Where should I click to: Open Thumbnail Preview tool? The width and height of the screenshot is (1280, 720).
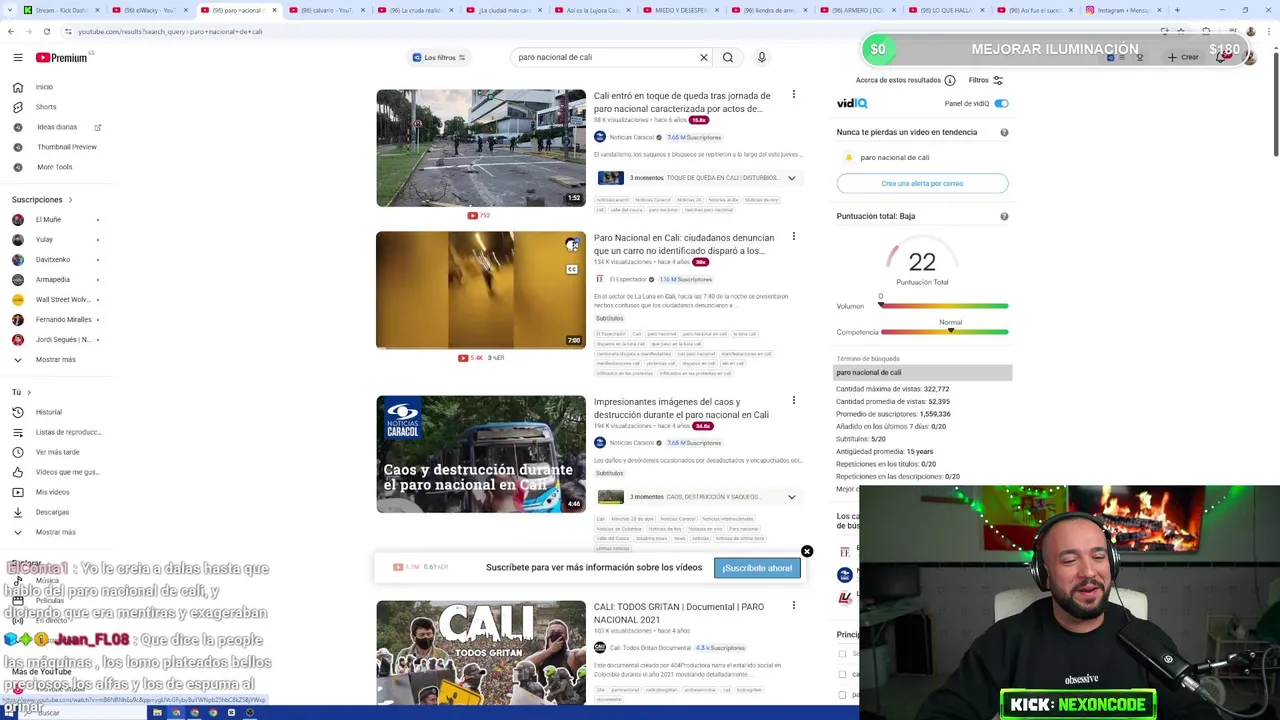(x=67, y=147)
